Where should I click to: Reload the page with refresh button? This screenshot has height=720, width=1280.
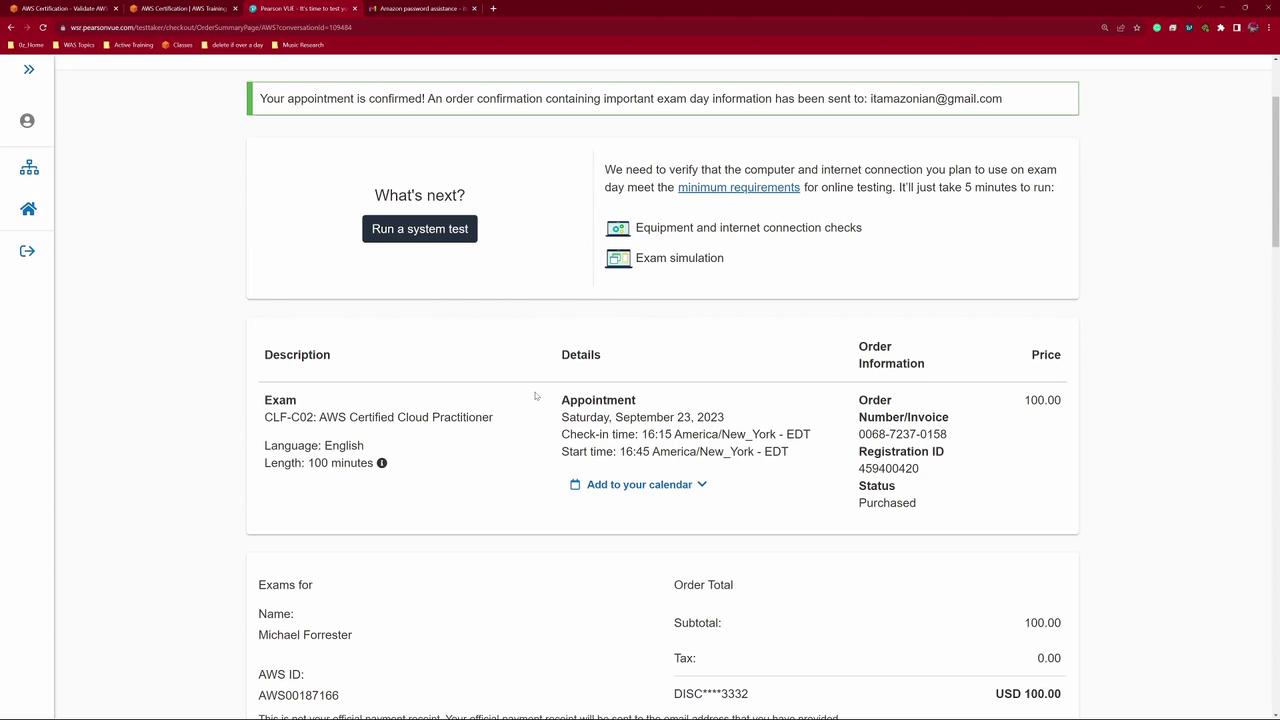43,28
